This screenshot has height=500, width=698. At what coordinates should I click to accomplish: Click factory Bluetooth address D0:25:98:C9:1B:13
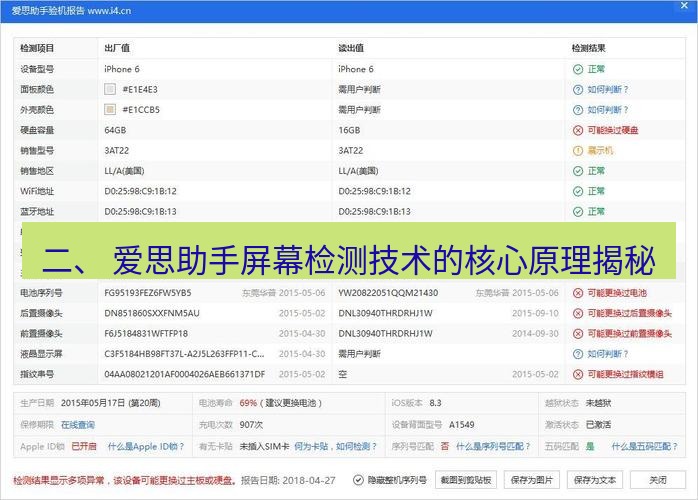pos(140,212)
